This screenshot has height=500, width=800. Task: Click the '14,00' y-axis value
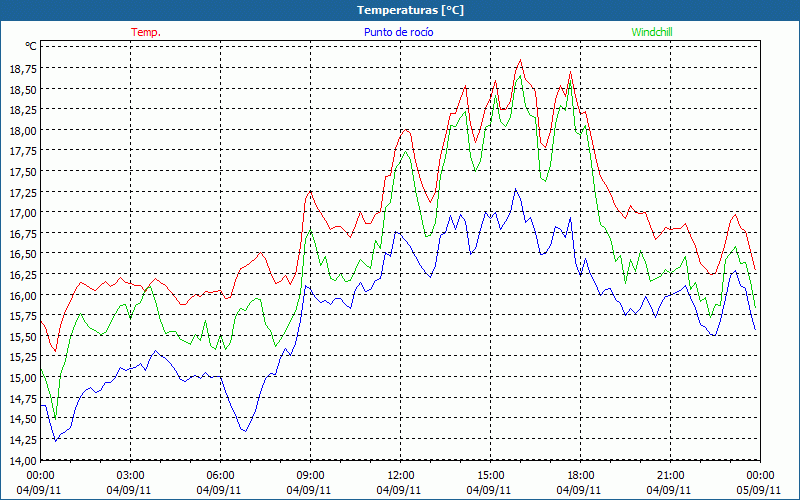[23, 461]
